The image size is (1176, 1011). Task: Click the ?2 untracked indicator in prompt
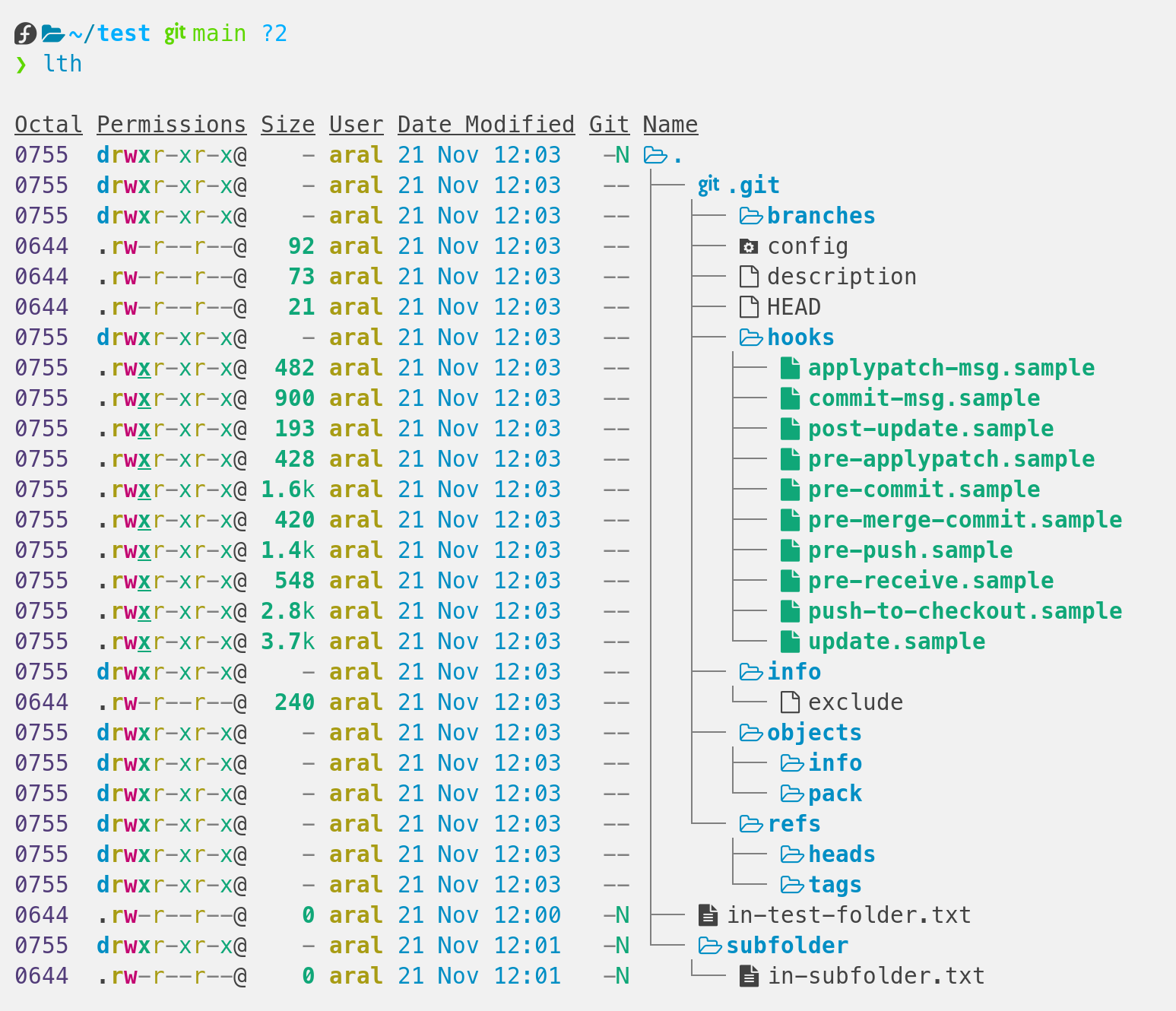click(x=274, y=33)
